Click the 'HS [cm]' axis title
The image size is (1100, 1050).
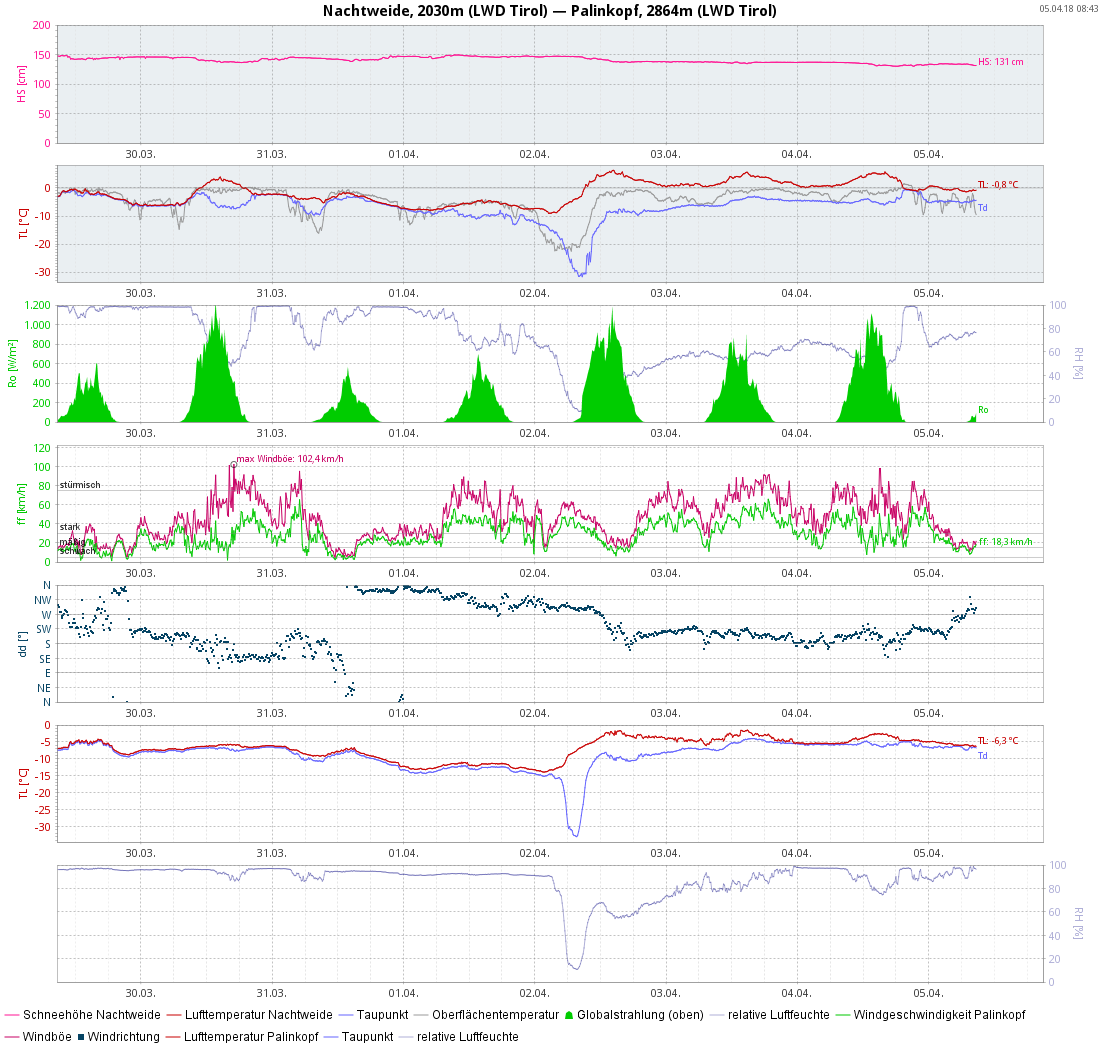click(22, 84)
